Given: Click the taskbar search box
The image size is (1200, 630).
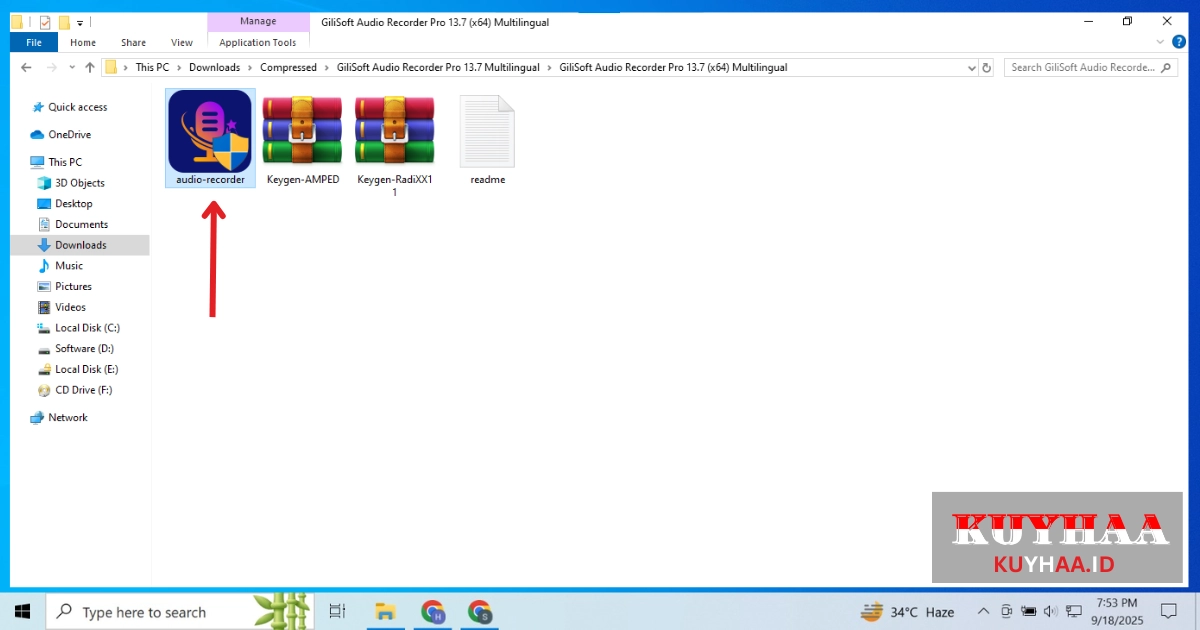Looking at the screenshot, I should coord(181,611).
